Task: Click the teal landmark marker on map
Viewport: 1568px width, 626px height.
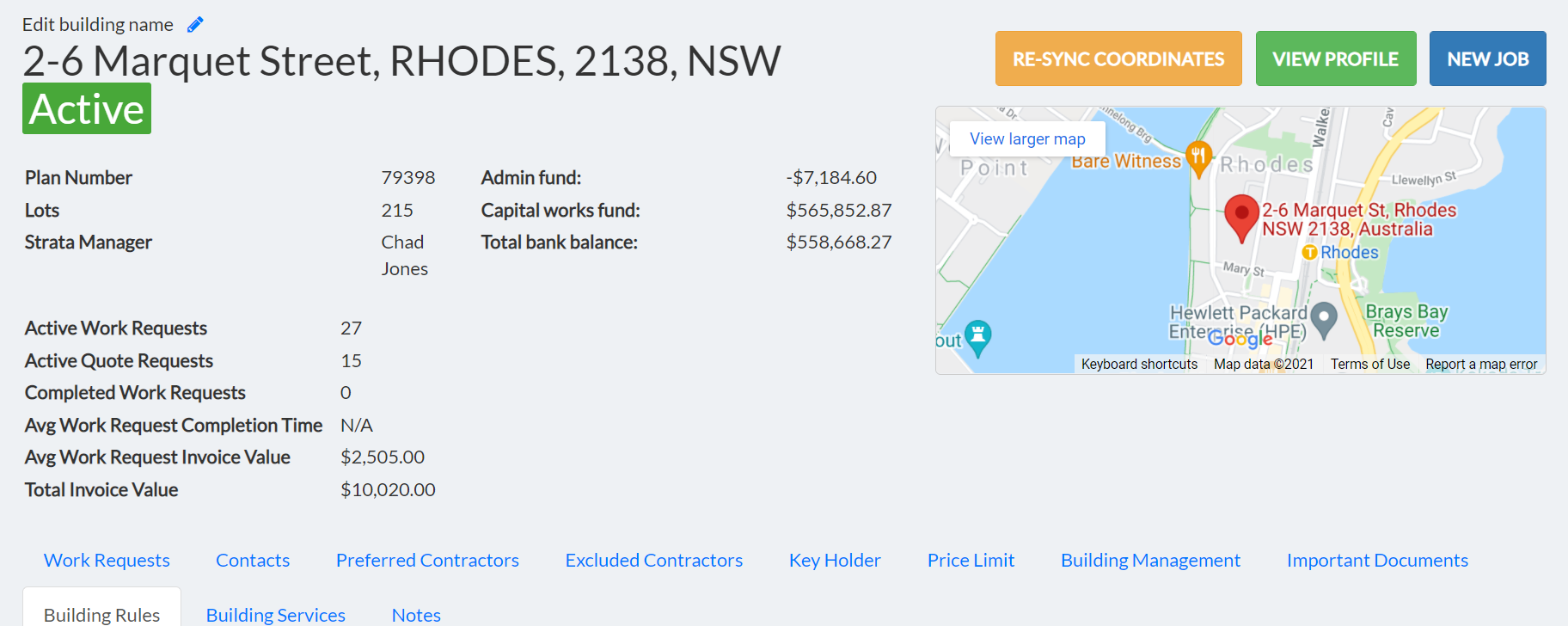Action: [978, 339]
